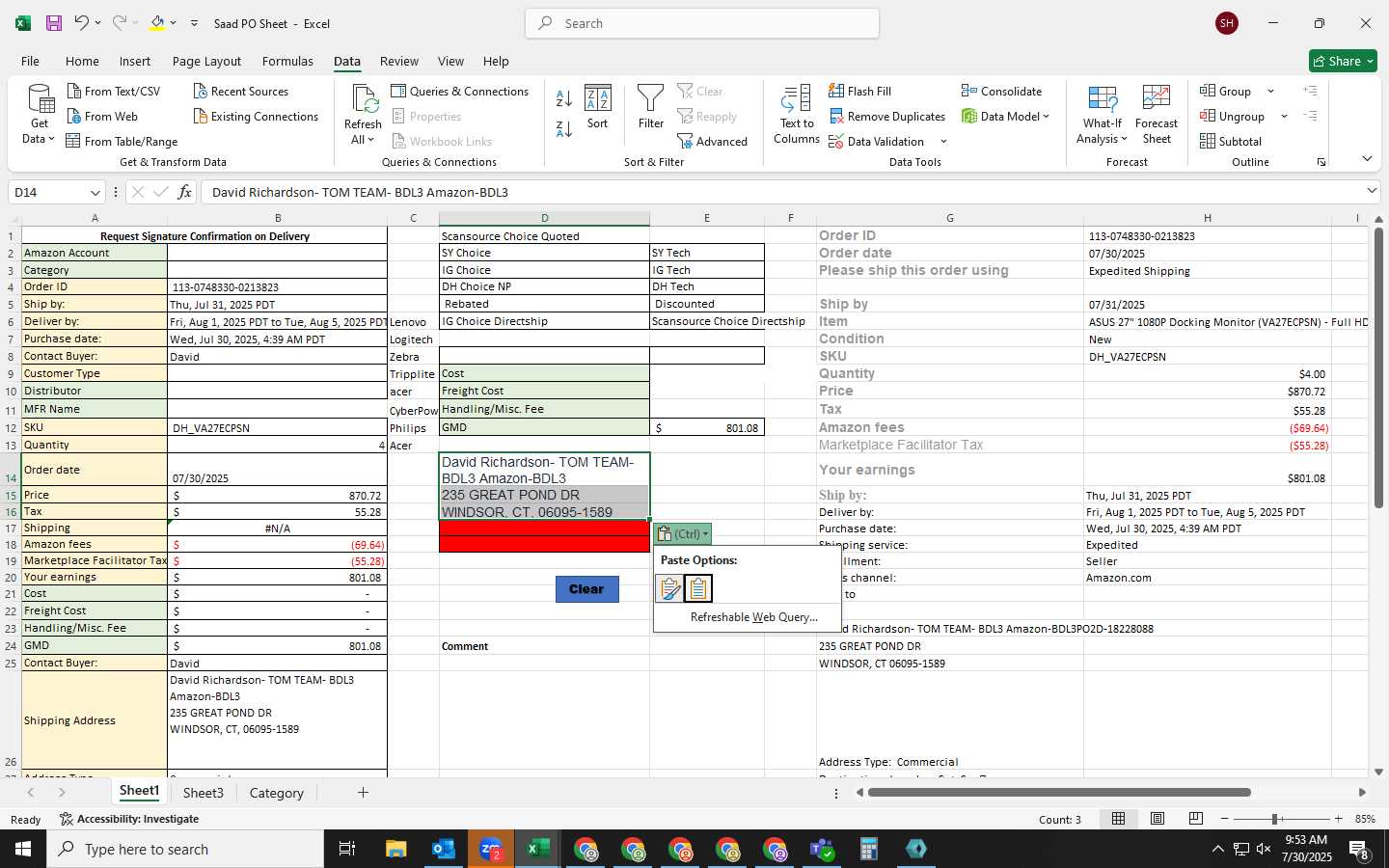1389x868 pixels.
Task: Open the Outline dialog launcher
Action: pyautogui.click(x=1321, y=162)
